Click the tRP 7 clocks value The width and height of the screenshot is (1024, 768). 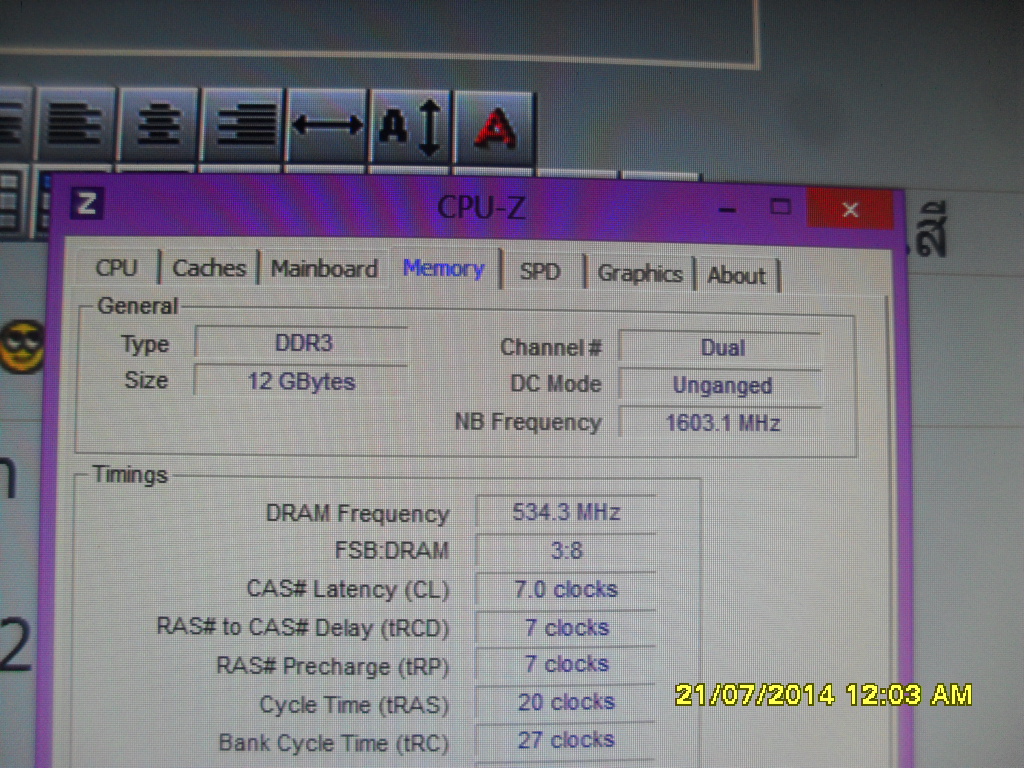(x=566, y=664)
